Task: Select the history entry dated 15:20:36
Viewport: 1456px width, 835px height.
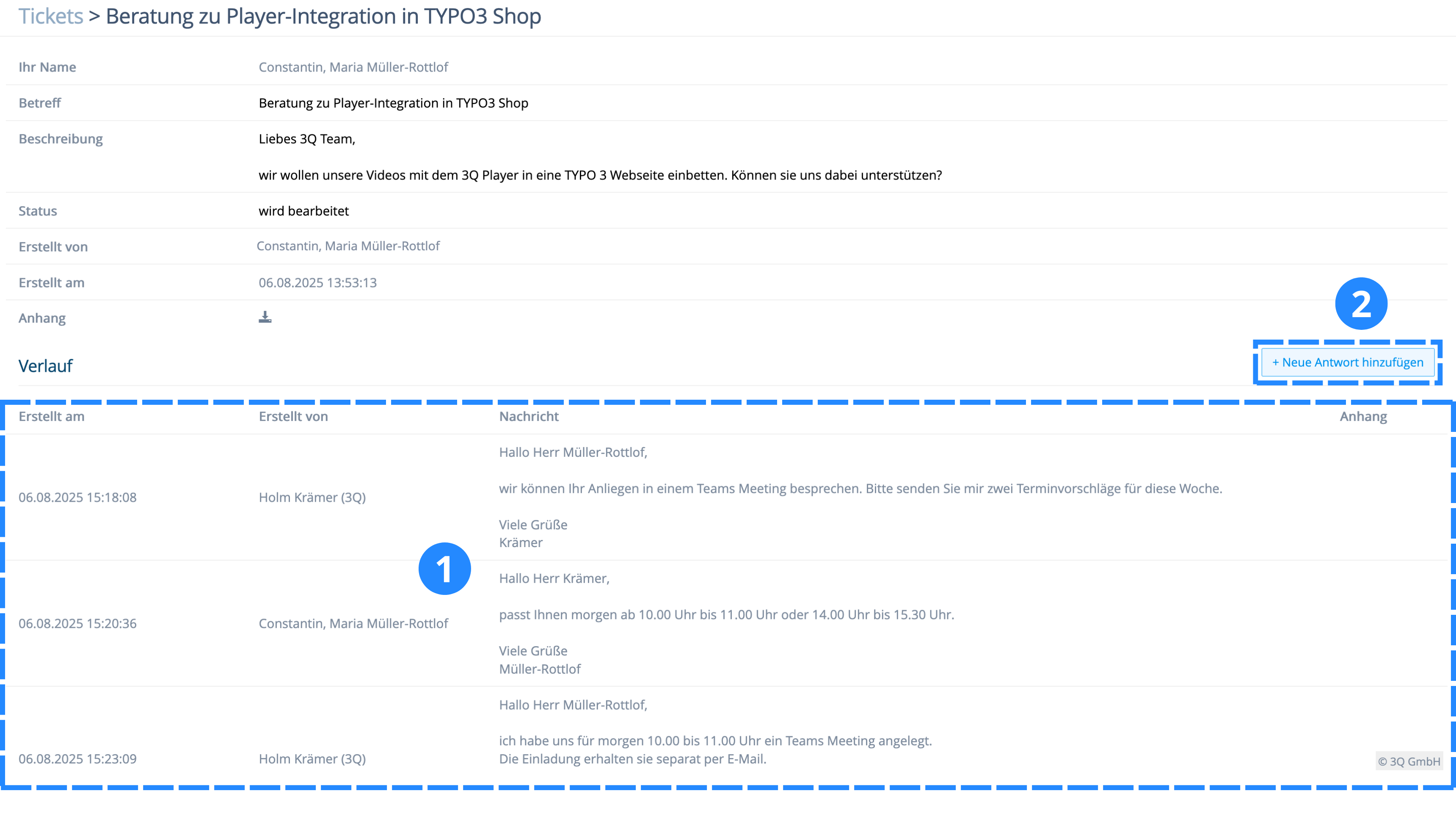Action: 77,623
